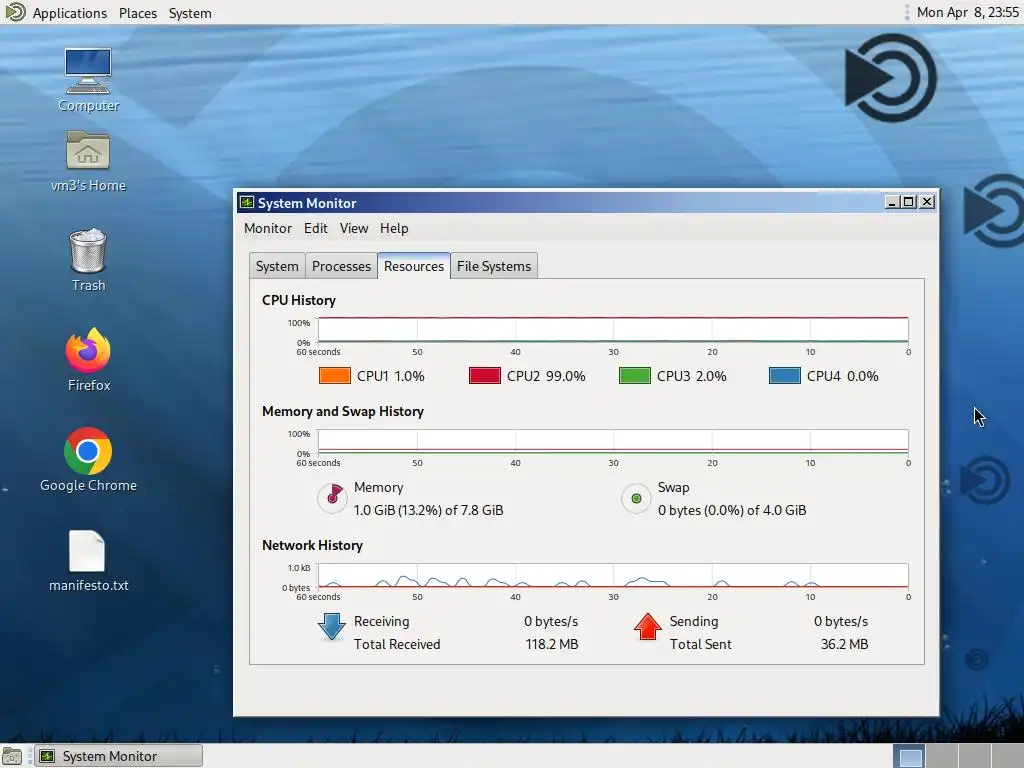The image size is (1024, 768).
Task: Change the CPU3 green color swatch
Action: pyautogui.click(x=635, y=376)
